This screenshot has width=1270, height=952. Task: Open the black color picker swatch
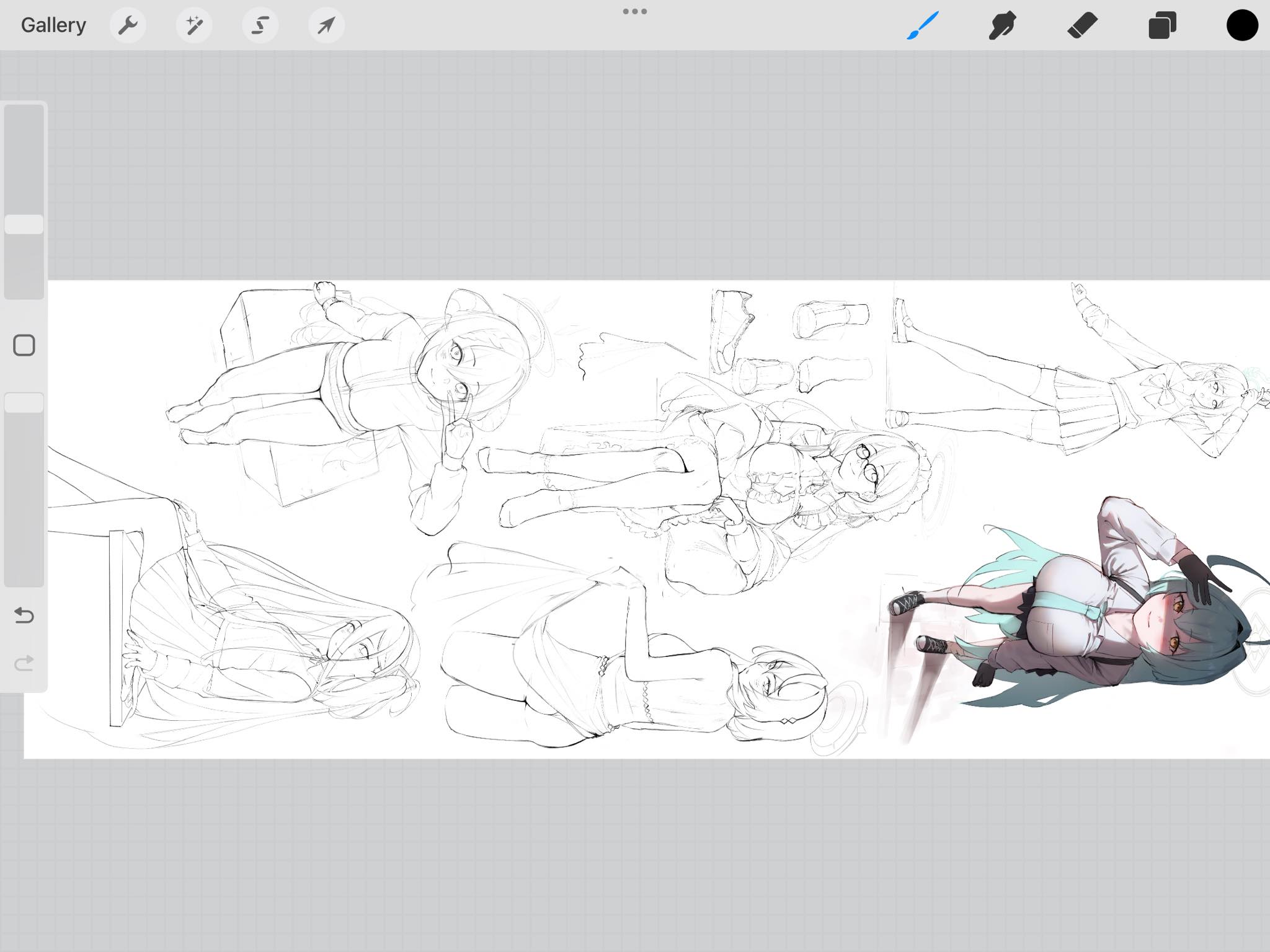click(x=1241, y=25)
